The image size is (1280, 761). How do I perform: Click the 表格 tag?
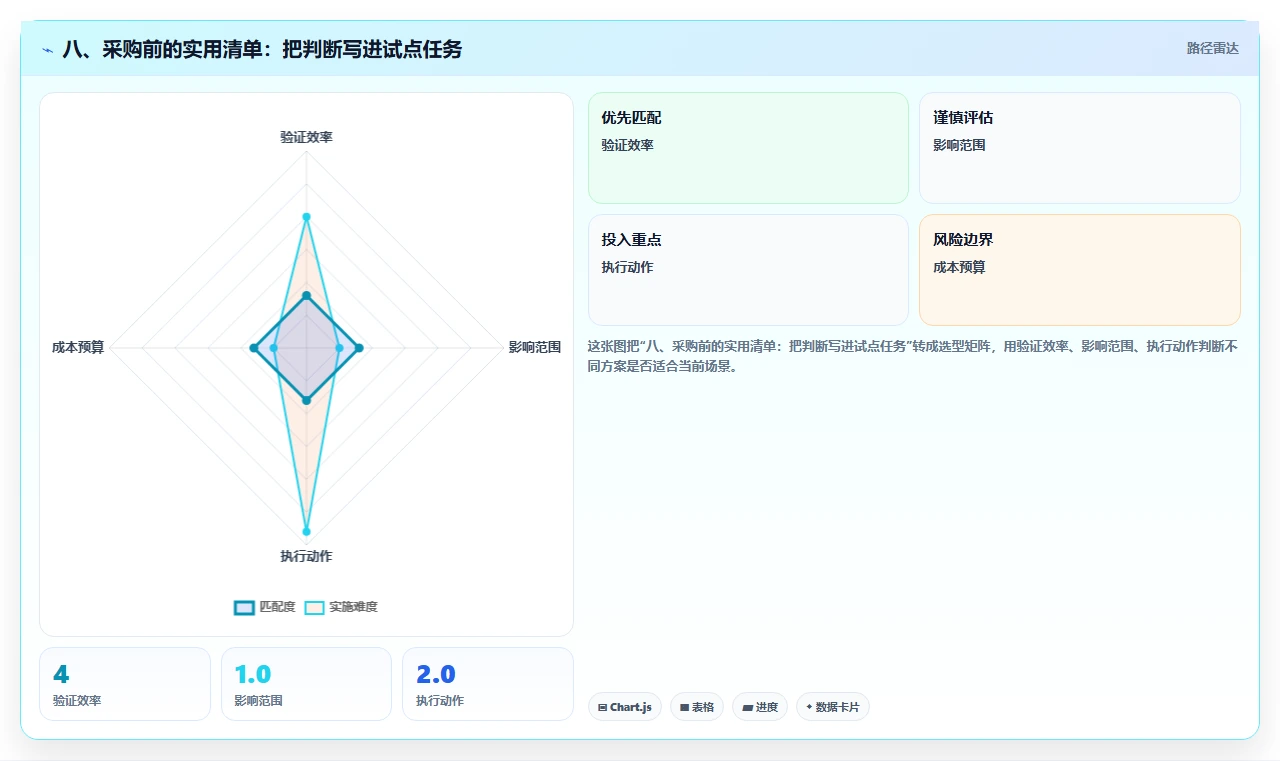697,707
